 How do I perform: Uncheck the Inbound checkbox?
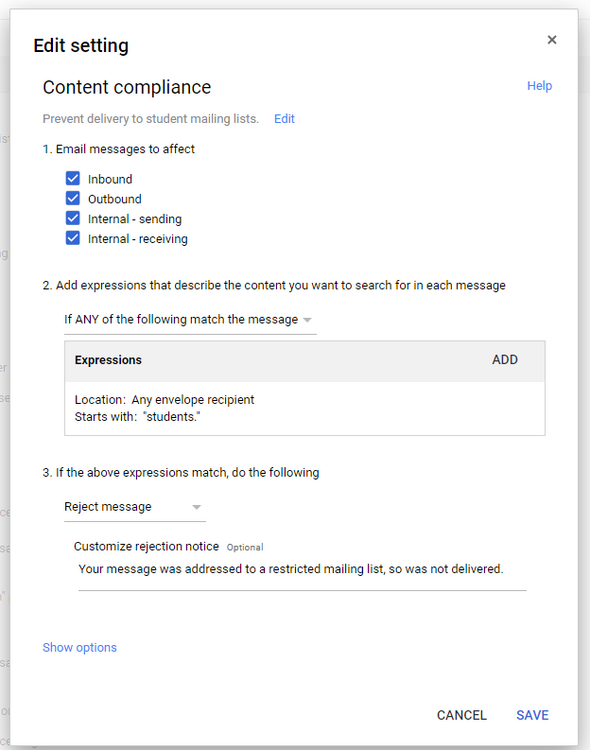[x=73, y=178]
